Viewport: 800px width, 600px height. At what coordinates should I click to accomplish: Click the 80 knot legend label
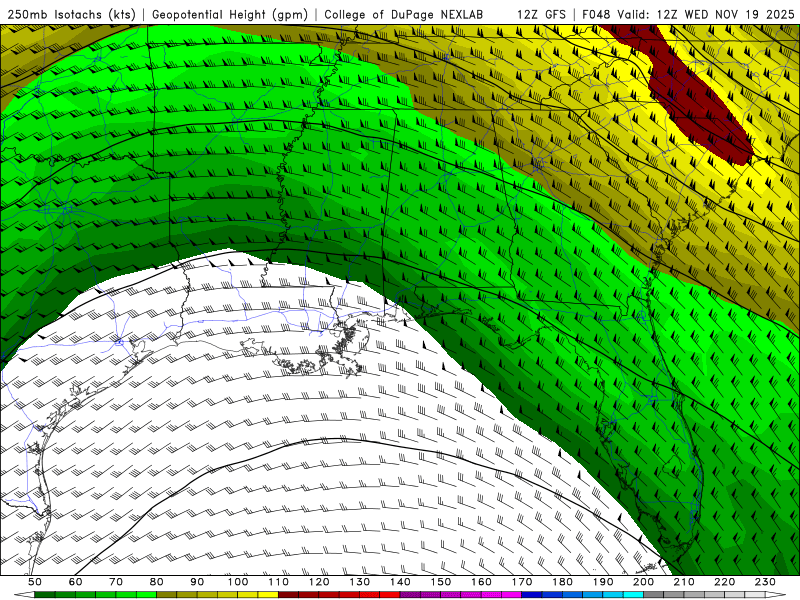(x=157, y=582)
